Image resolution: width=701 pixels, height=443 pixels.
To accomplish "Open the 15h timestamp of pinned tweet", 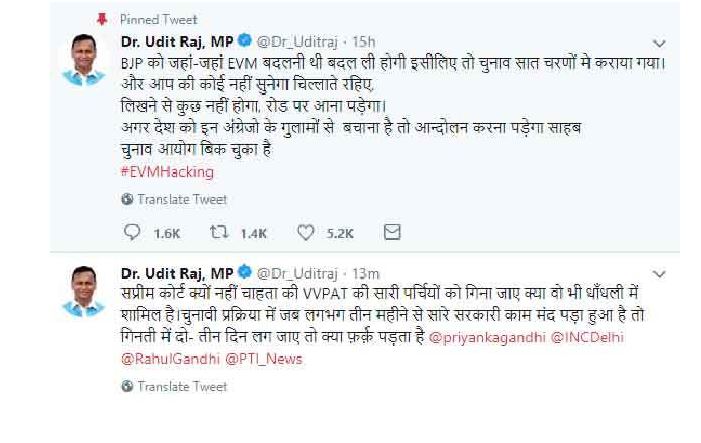I will [x=364, y=42].
